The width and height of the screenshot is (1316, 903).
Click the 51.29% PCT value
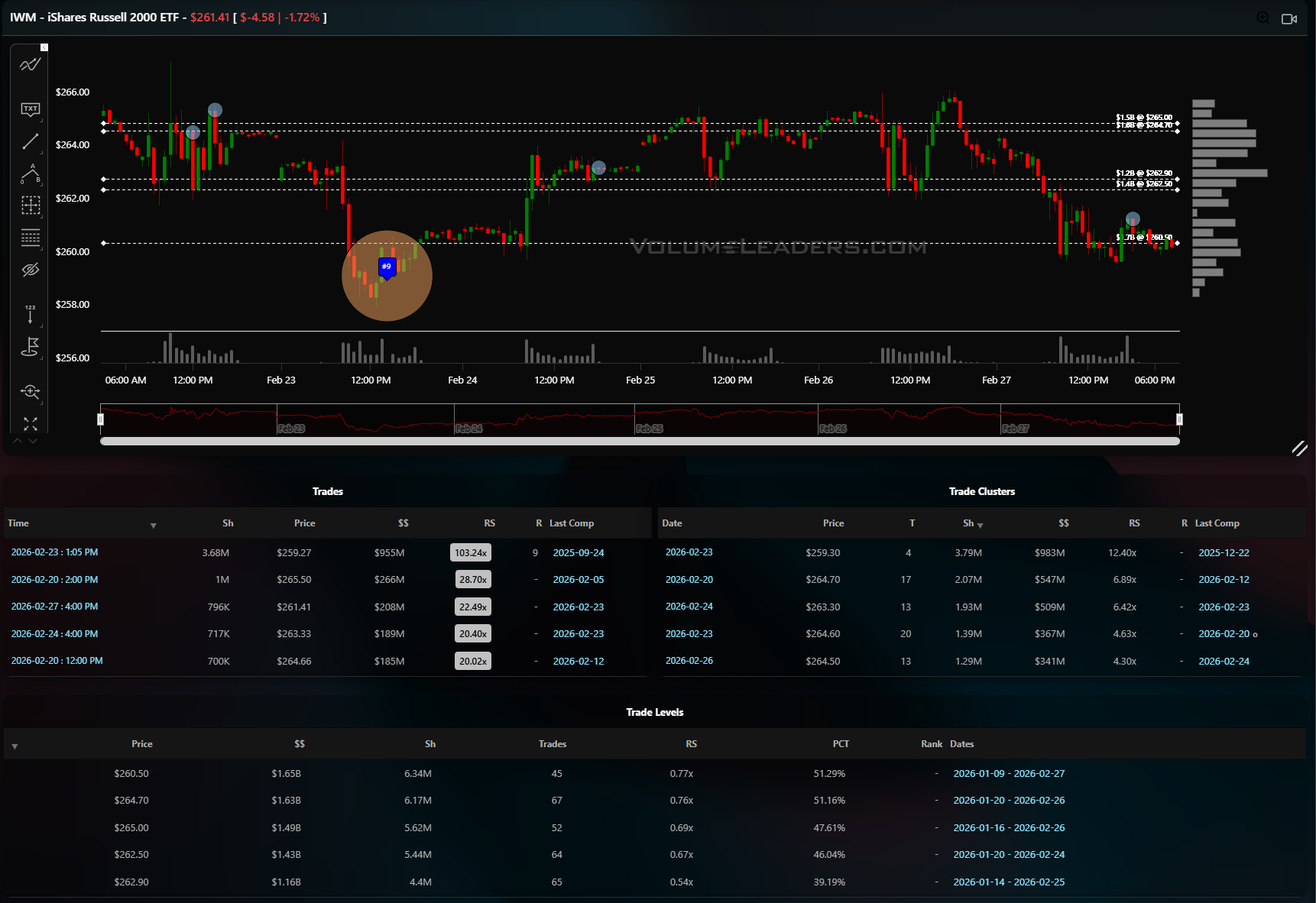[829, 774]
